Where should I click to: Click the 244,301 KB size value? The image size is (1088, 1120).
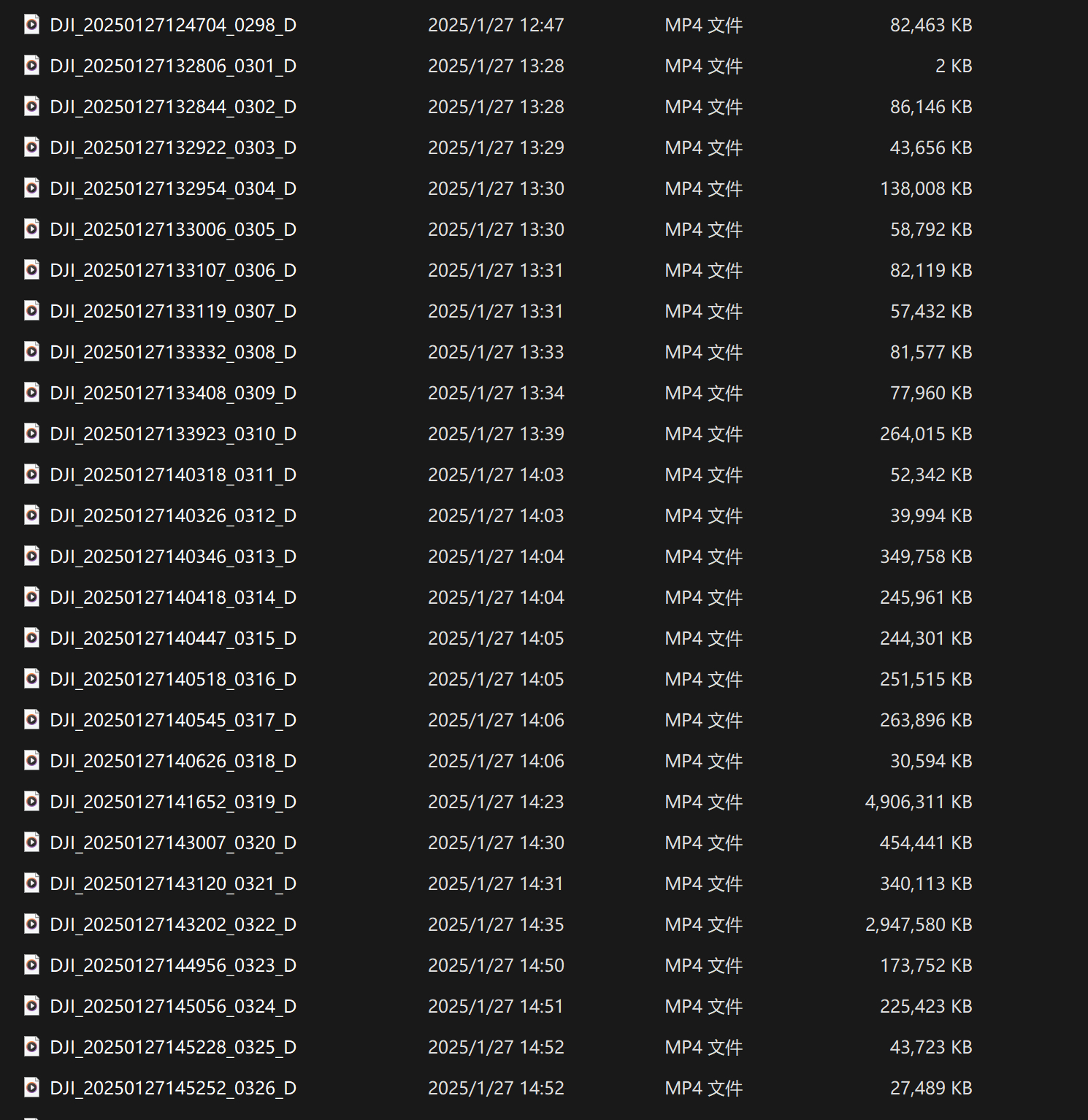click(926, 639)
